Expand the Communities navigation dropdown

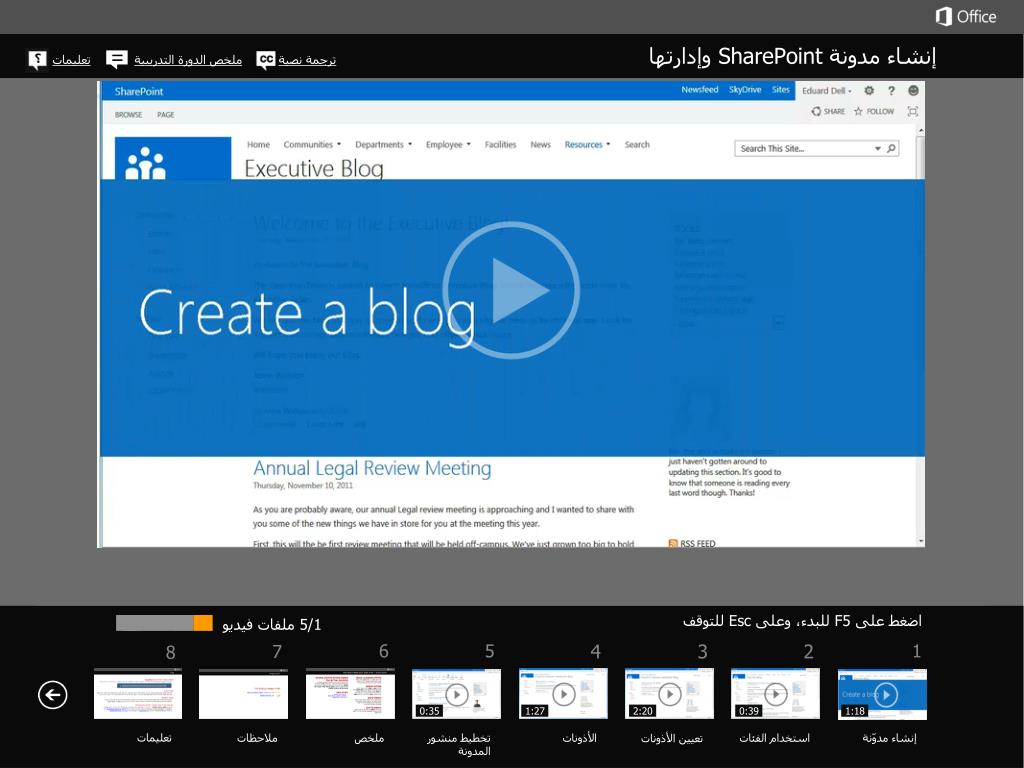coord(312,144)
